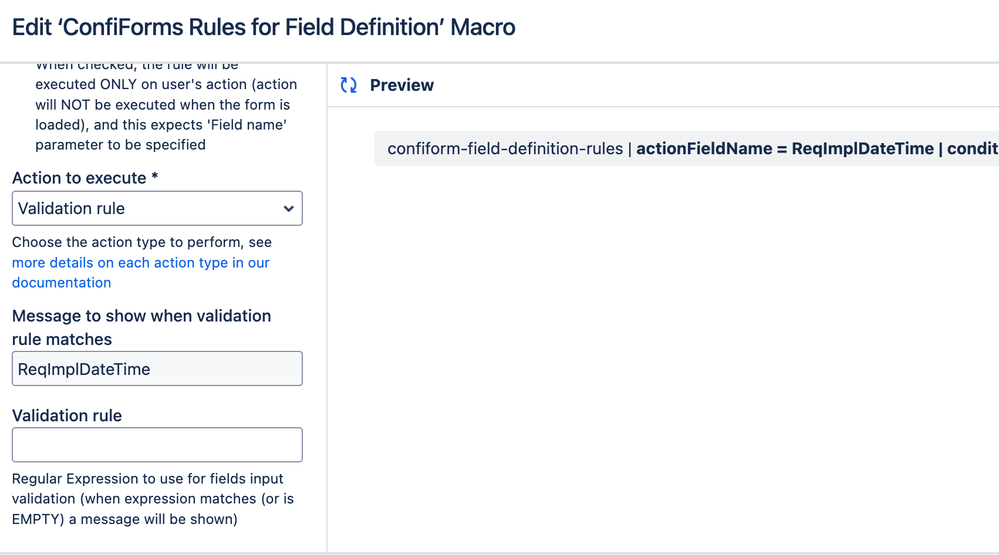Click the '(or is EMPTY) a message will be shown' text
This screenshot has width=999, height=555.
124,519
